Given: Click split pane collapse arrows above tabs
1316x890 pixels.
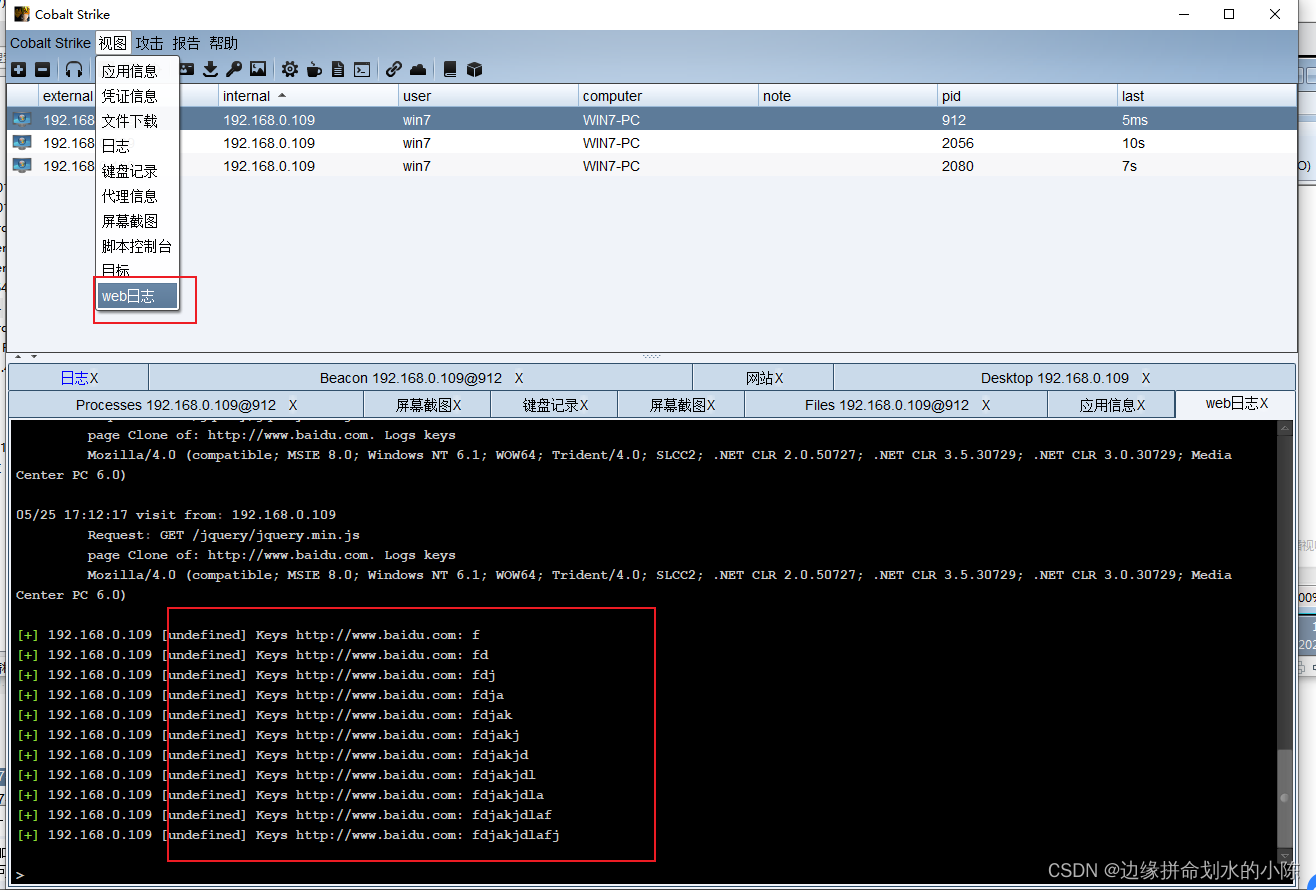Looking at the screenshot, I should pyautogui.click(x=25, y=357).
